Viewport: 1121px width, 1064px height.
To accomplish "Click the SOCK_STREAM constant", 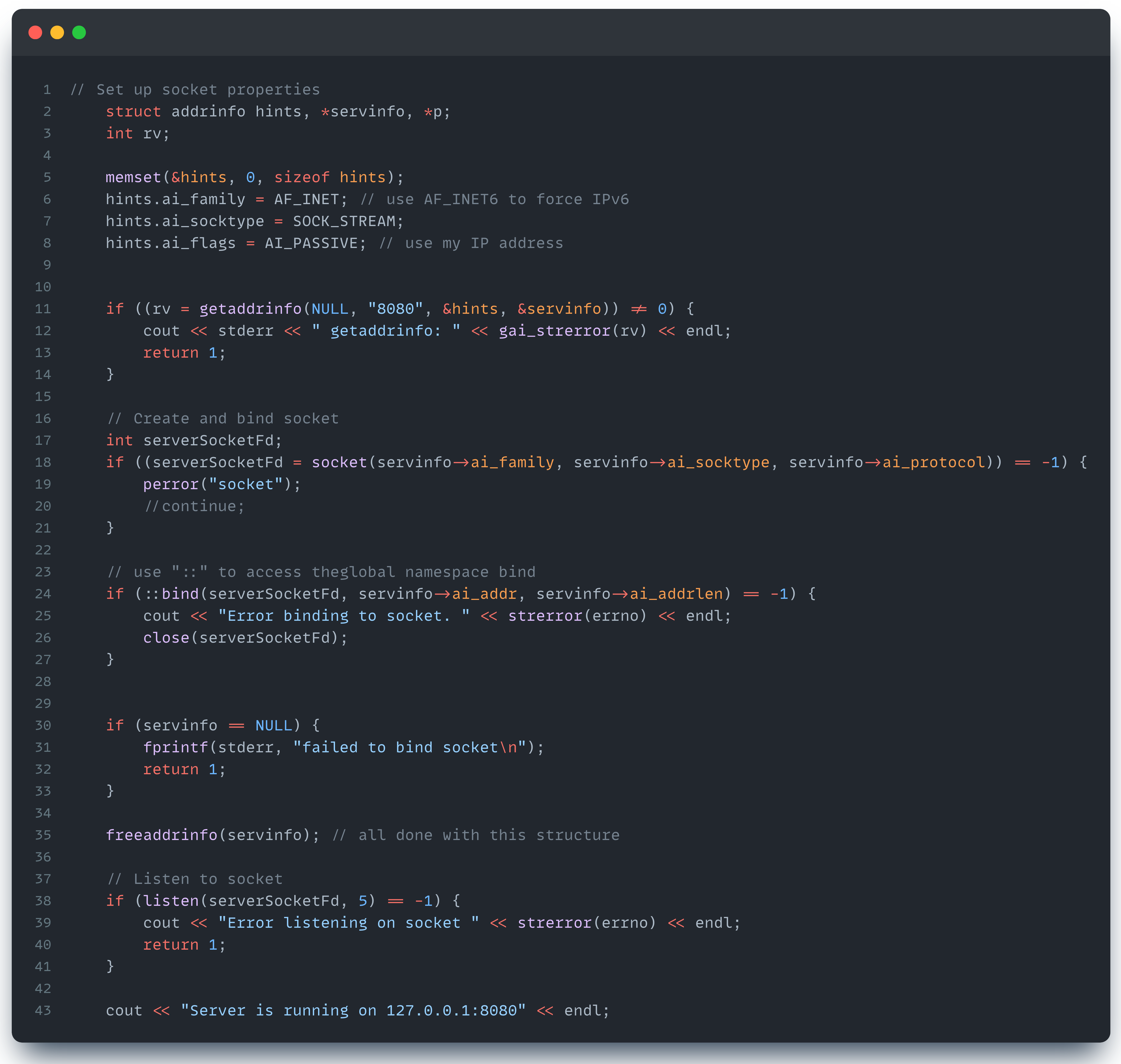I will tap(344, 221).
